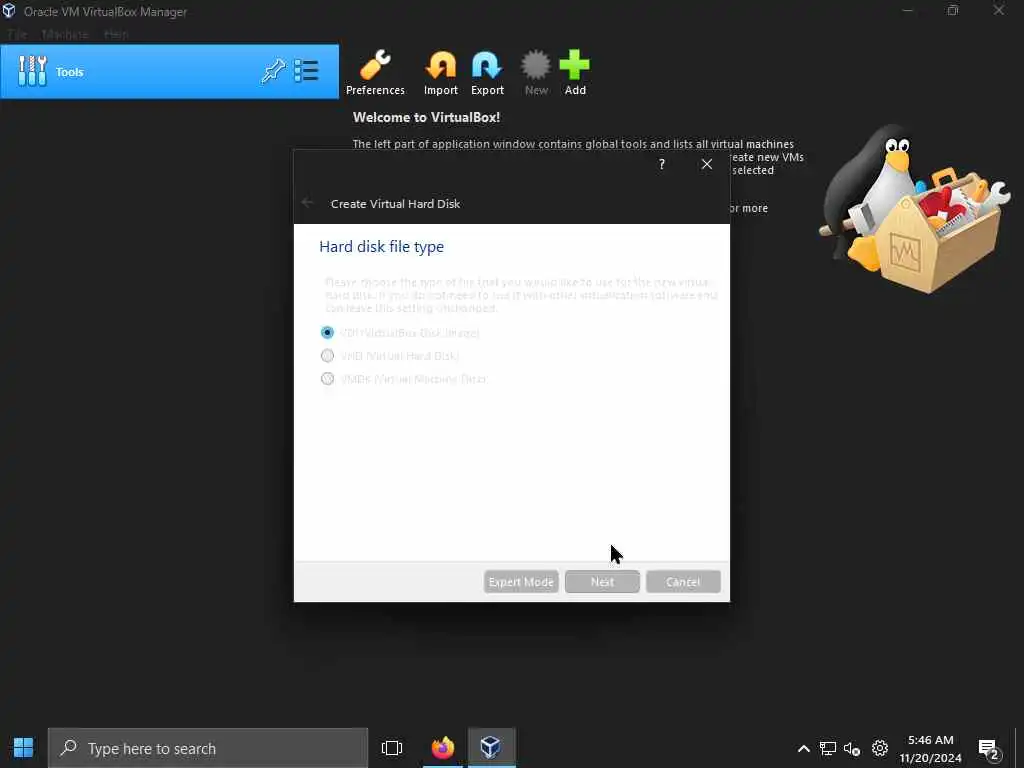Click the pin icon in Tools panel
The height and width of the screenshot is (768, 1024).
(x=273, y=71)
